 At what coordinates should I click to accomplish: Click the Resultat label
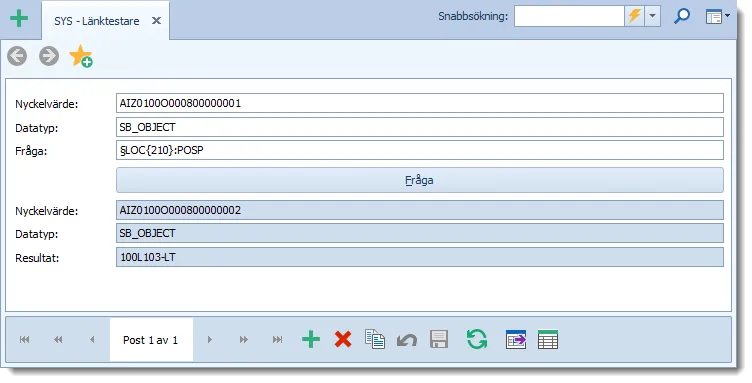click(x=37, y=258)
